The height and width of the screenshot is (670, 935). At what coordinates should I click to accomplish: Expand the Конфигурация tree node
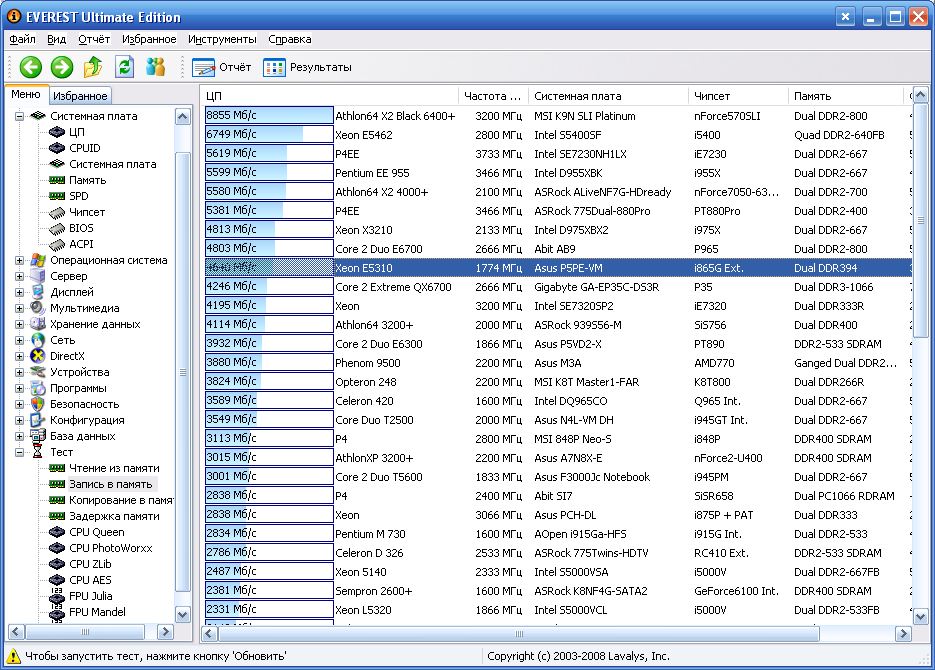tap(20, 420)
